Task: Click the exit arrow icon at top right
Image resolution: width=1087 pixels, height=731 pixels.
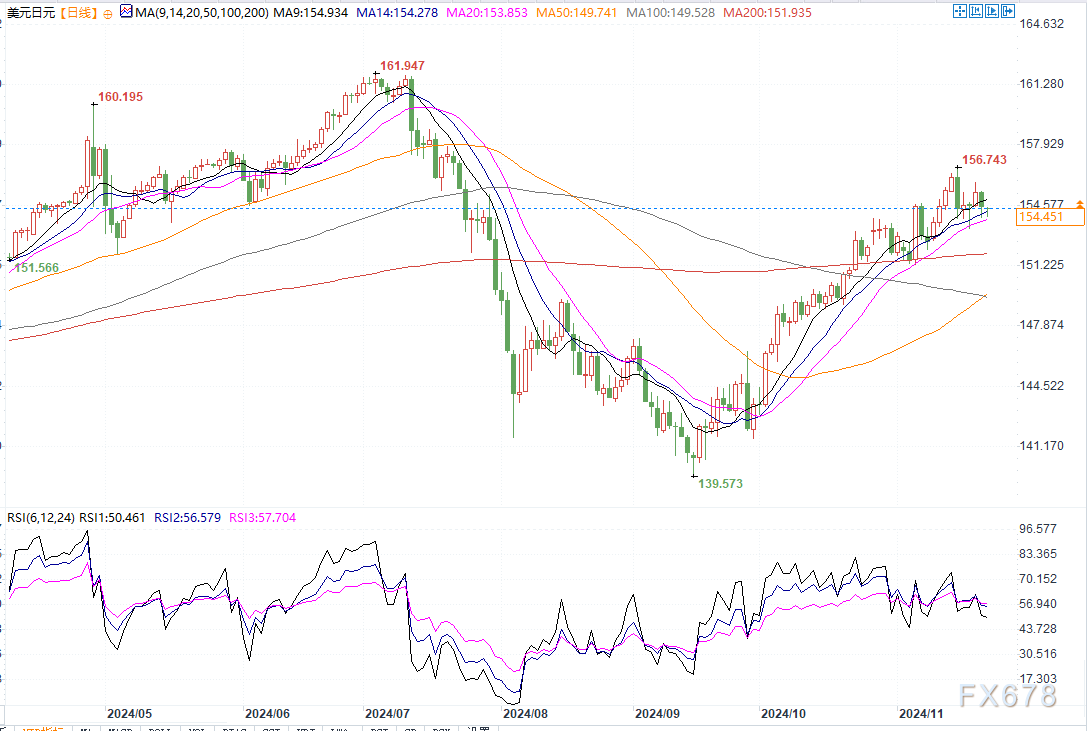Action: [x=1009, y=11]
